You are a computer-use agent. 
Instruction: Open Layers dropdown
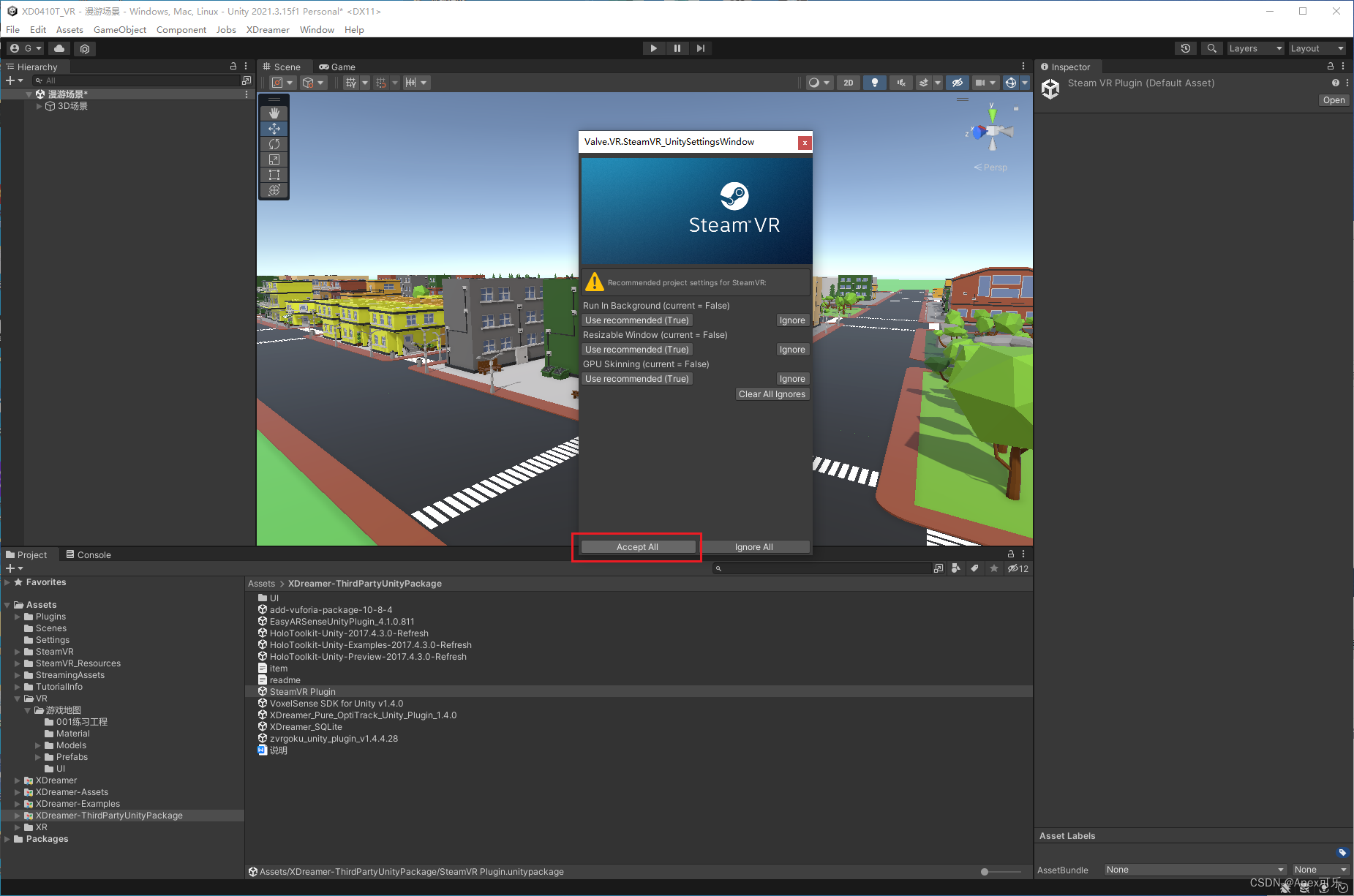click(1255, 48)
